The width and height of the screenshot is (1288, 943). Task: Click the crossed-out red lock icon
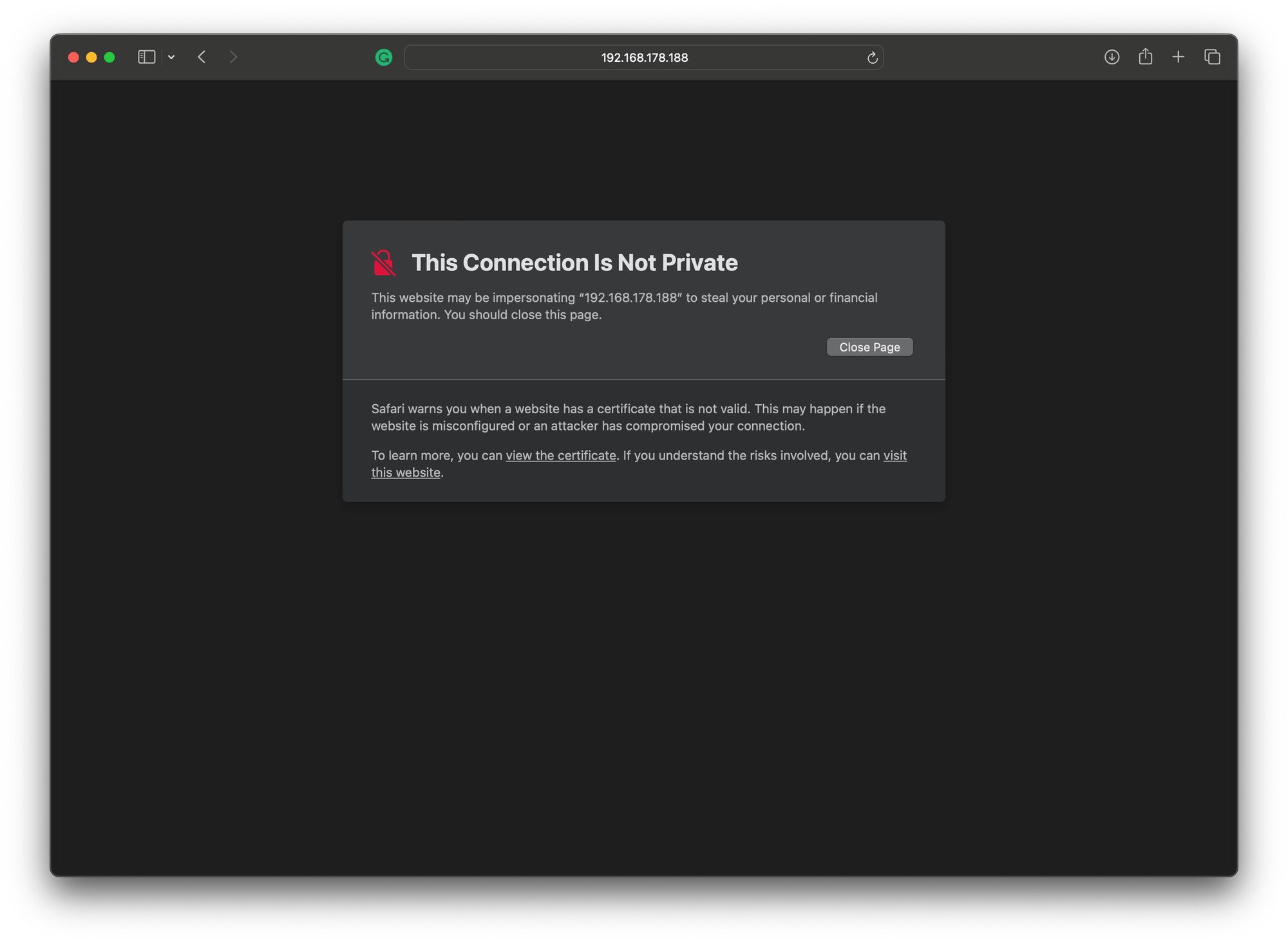(383, 263)
